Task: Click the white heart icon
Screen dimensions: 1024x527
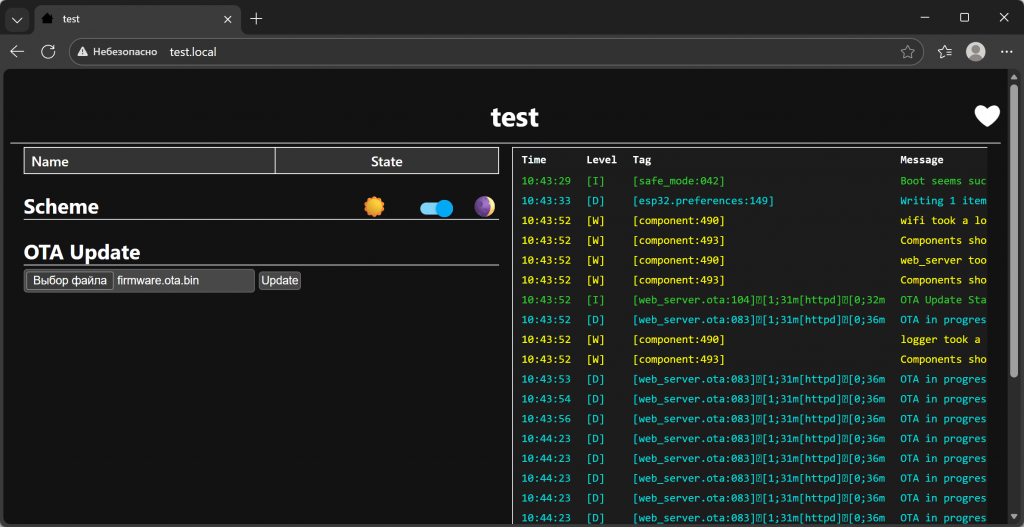Action: tap(987, 116)
